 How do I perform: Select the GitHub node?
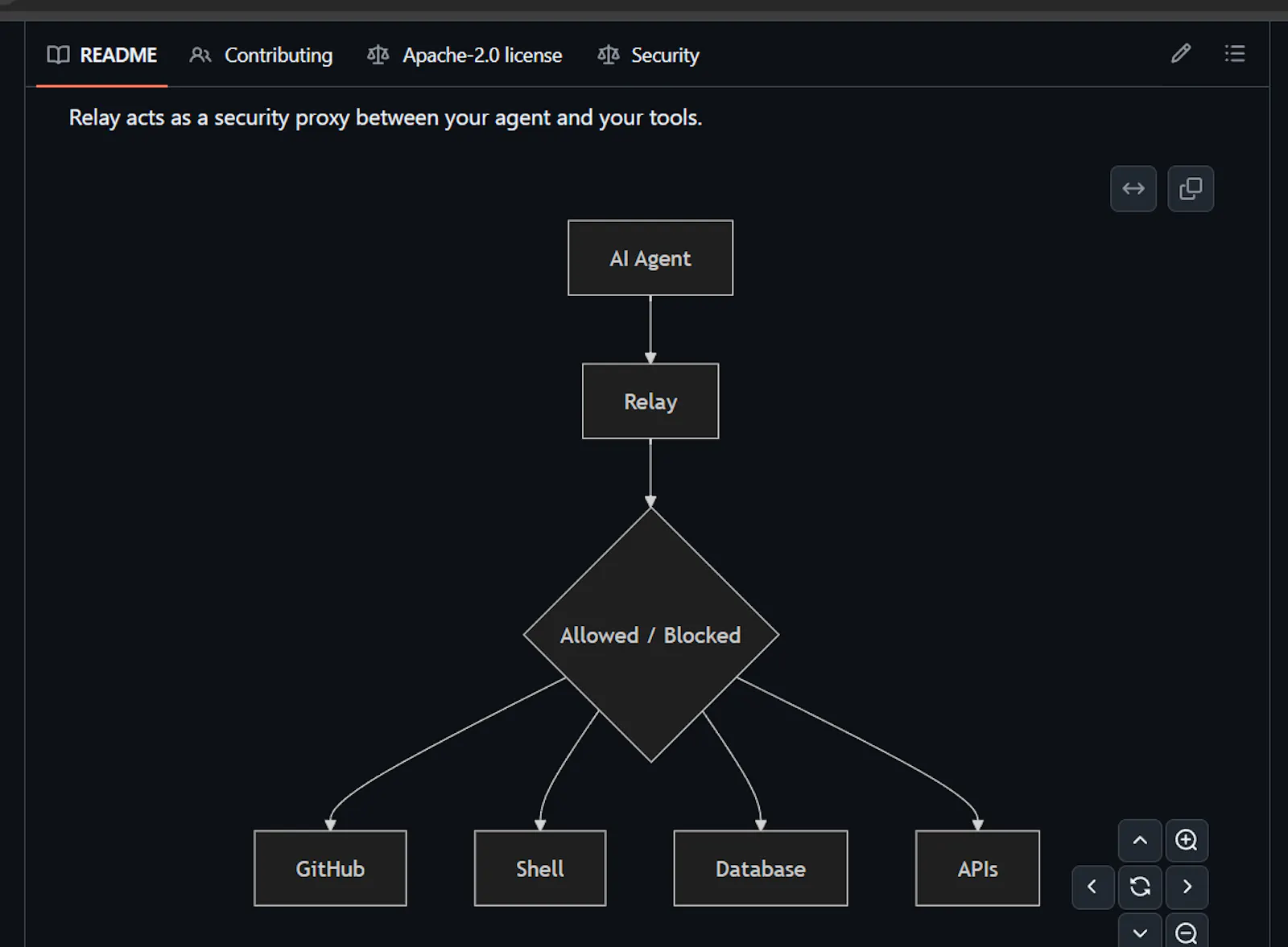(330, 869)
